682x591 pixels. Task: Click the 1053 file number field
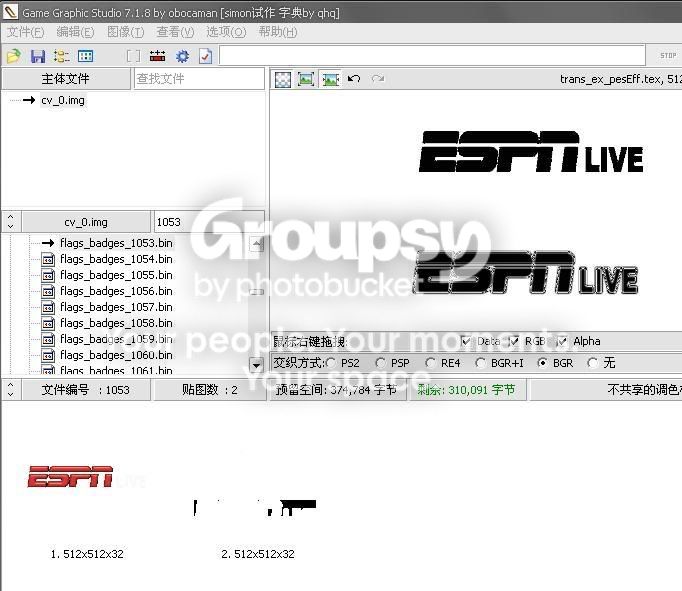pyautogui.click(x=208, y=222)
